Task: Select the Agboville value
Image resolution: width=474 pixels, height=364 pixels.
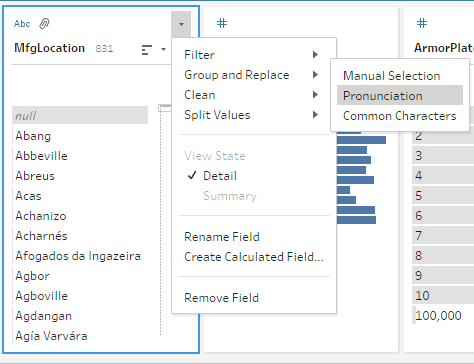Action: click(80, 296)
